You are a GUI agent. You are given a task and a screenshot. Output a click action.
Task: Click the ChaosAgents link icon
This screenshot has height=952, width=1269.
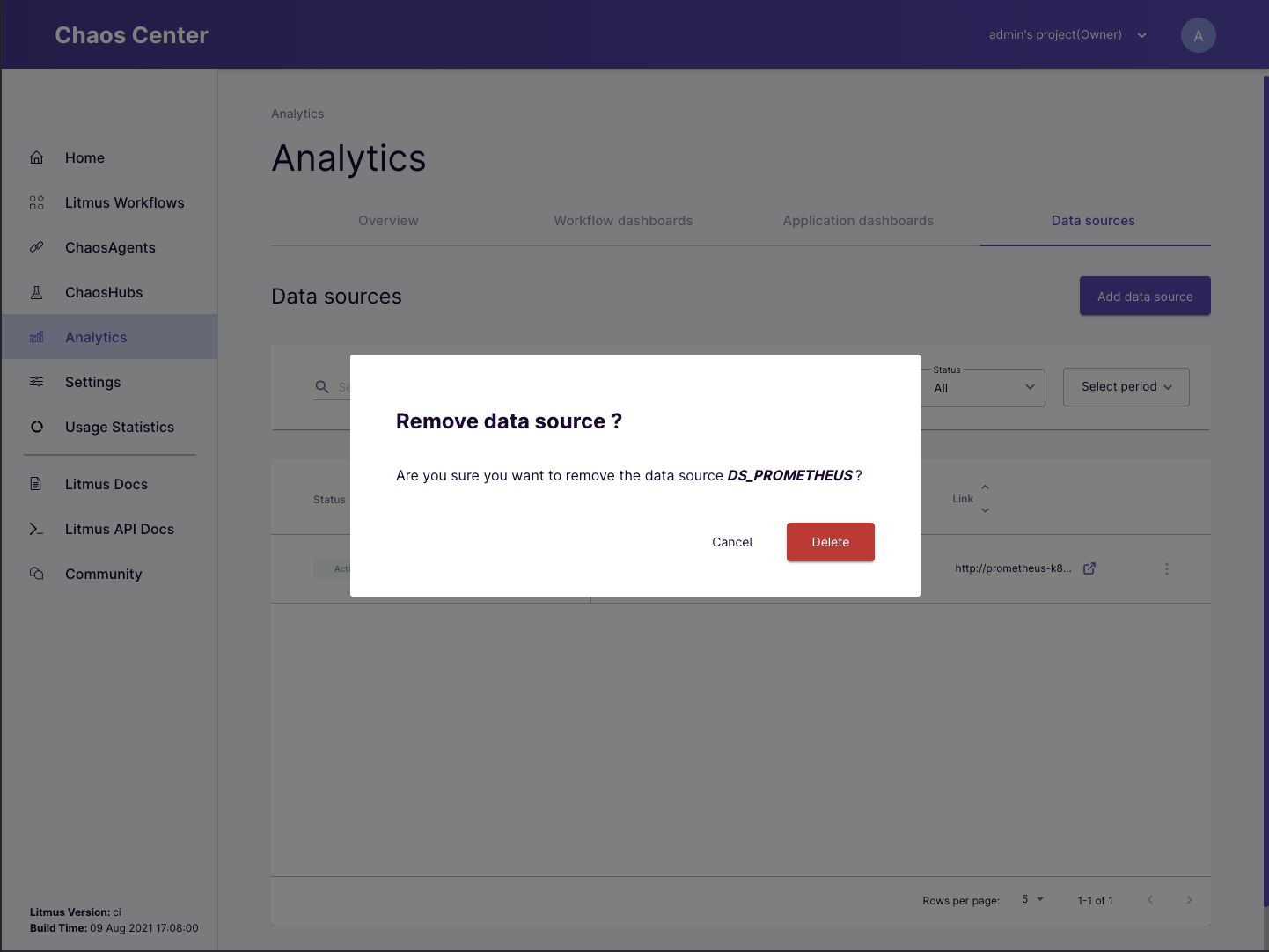(36, 247)
